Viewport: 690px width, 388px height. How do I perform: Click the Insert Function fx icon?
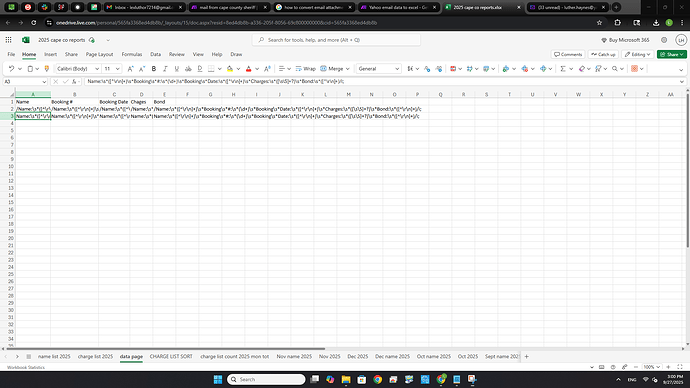(74, 81)
